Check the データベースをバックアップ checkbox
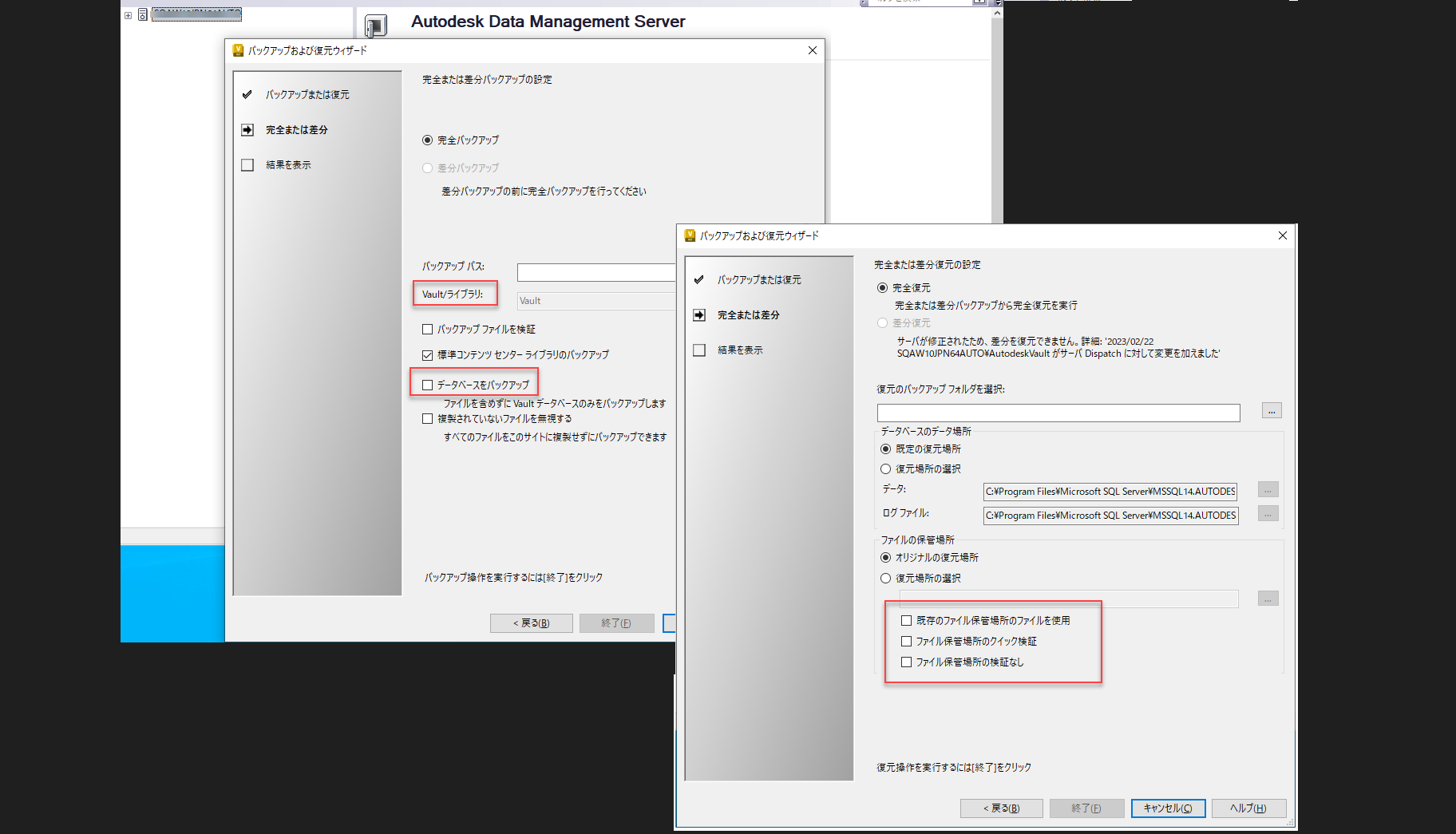1456x834 pixels. (428, 385)
